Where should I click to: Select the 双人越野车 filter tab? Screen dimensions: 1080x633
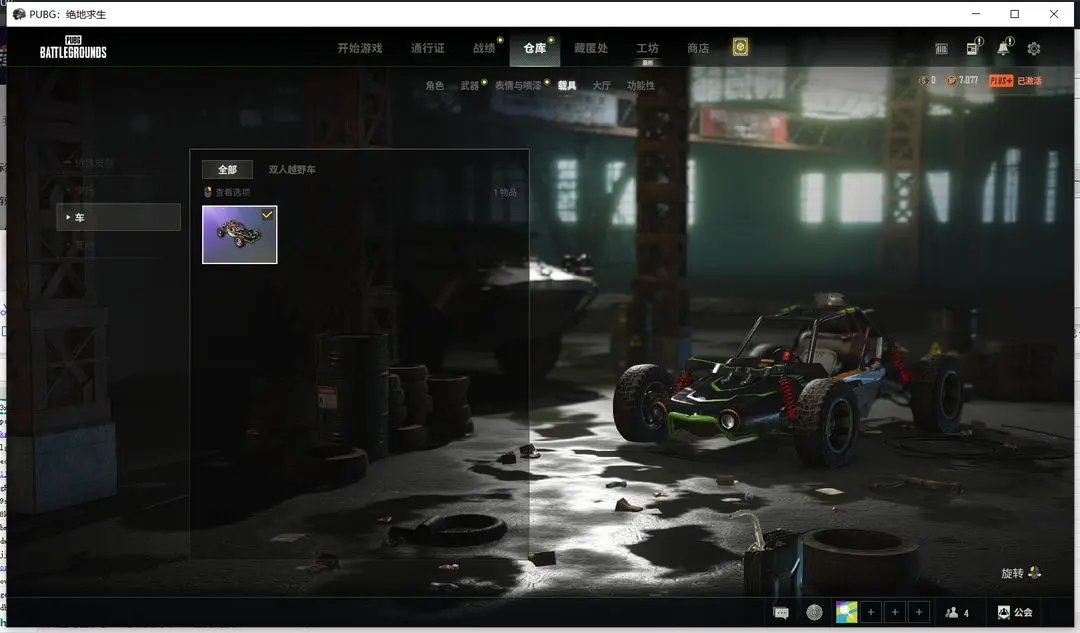(x=292, y=169)
